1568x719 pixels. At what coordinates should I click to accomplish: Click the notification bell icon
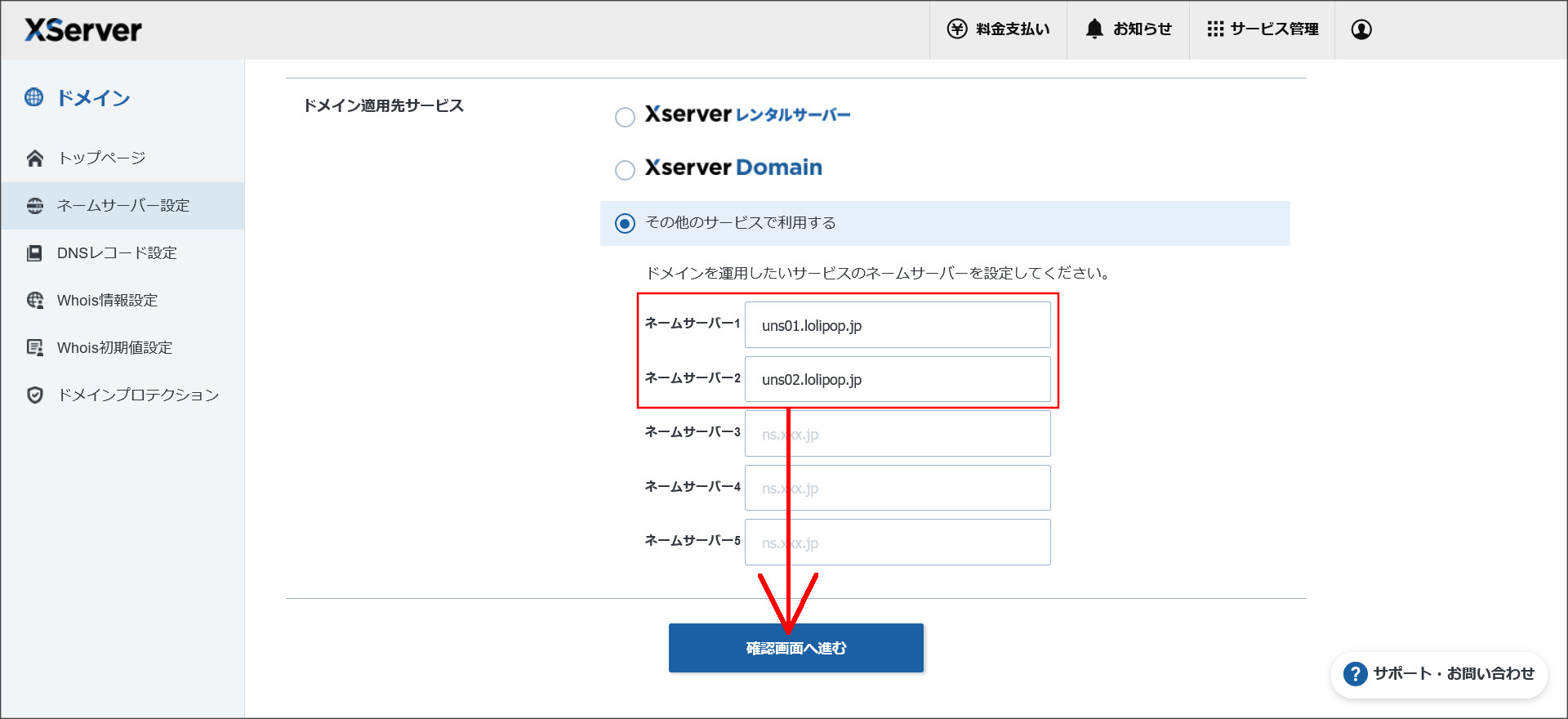1094,29
